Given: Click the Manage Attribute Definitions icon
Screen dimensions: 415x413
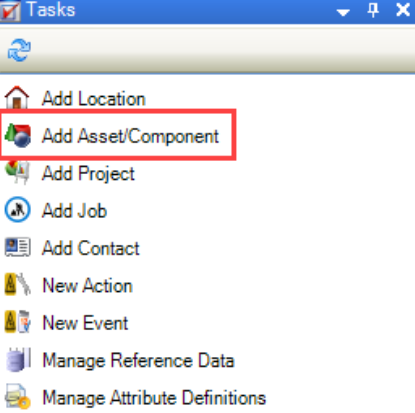Looking at the screenshot, I should (x=18, y=397).
